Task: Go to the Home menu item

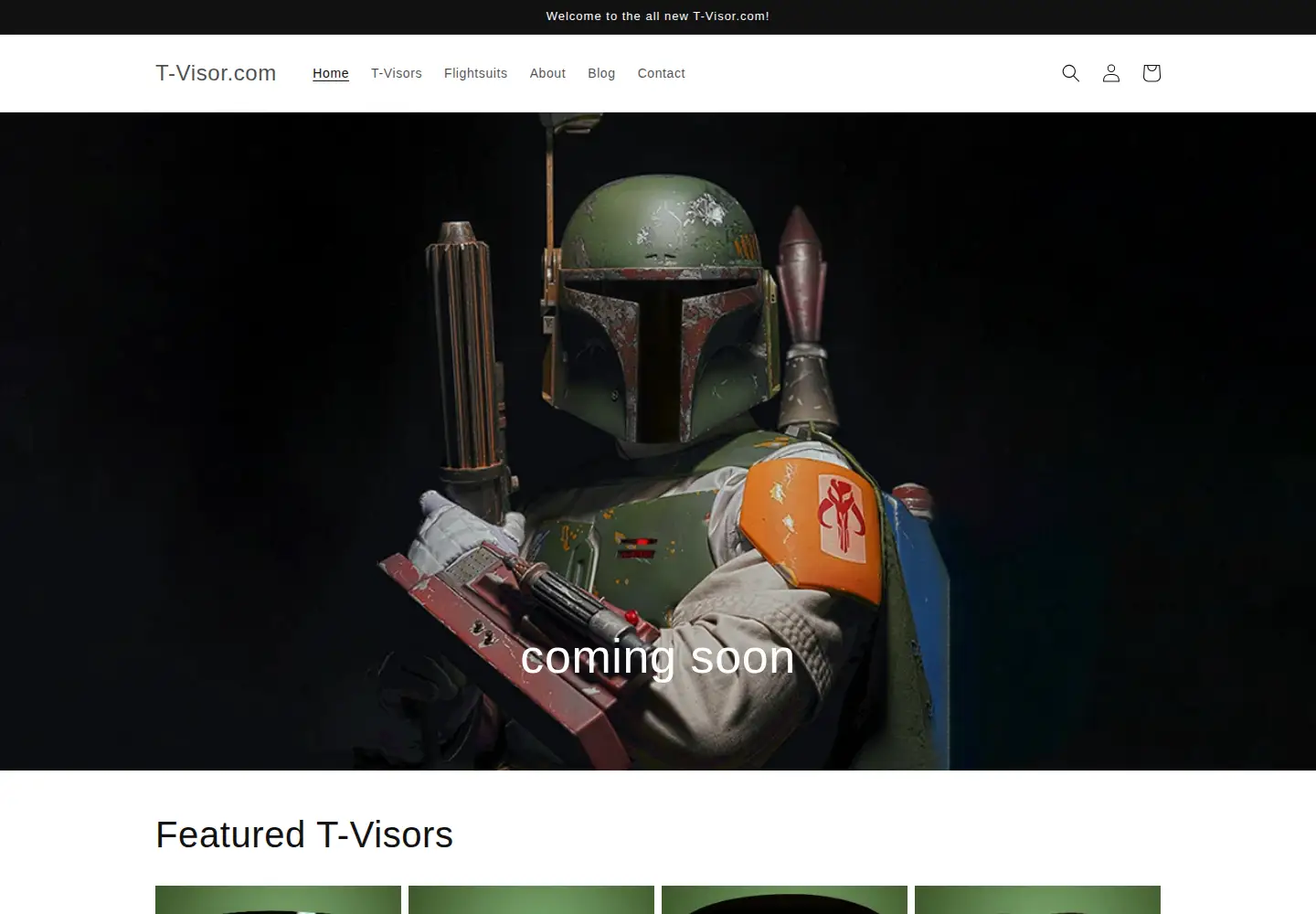Action: click(331, 73)
